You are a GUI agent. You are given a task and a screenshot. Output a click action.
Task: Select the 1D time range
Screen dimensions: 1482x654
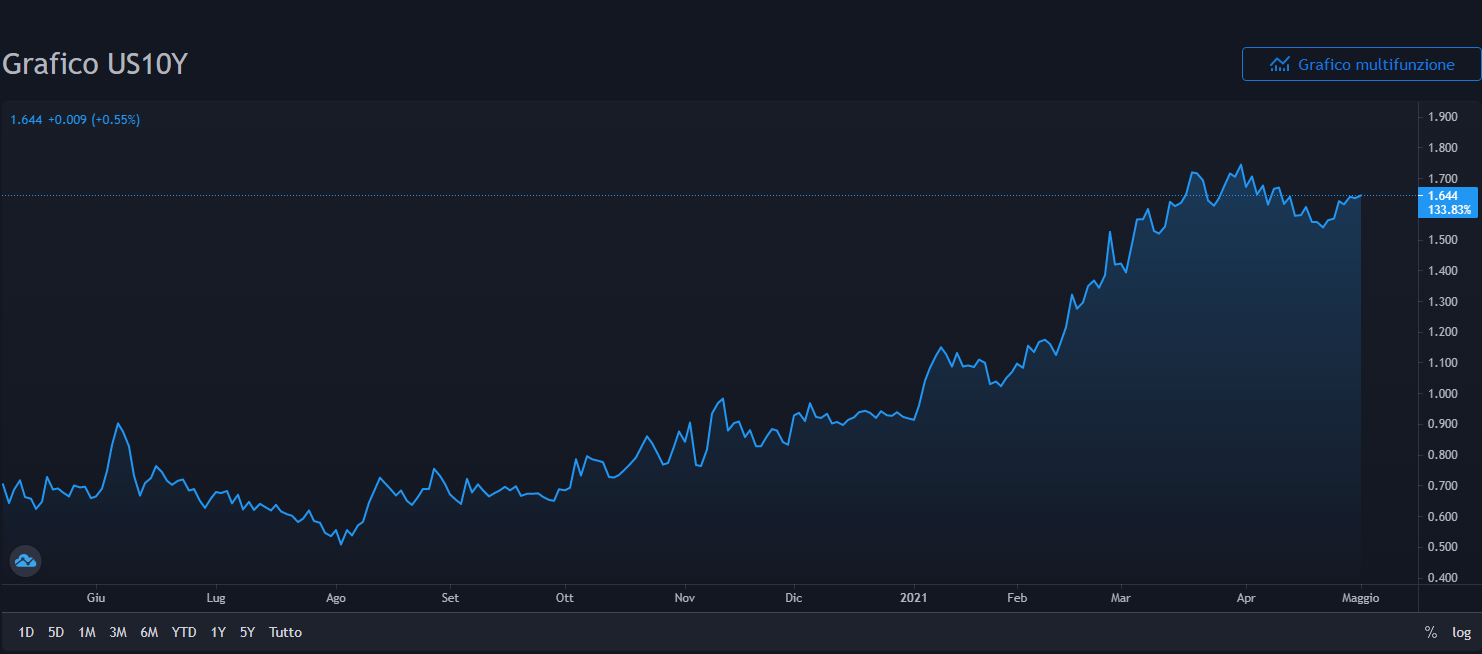point(26,632)
